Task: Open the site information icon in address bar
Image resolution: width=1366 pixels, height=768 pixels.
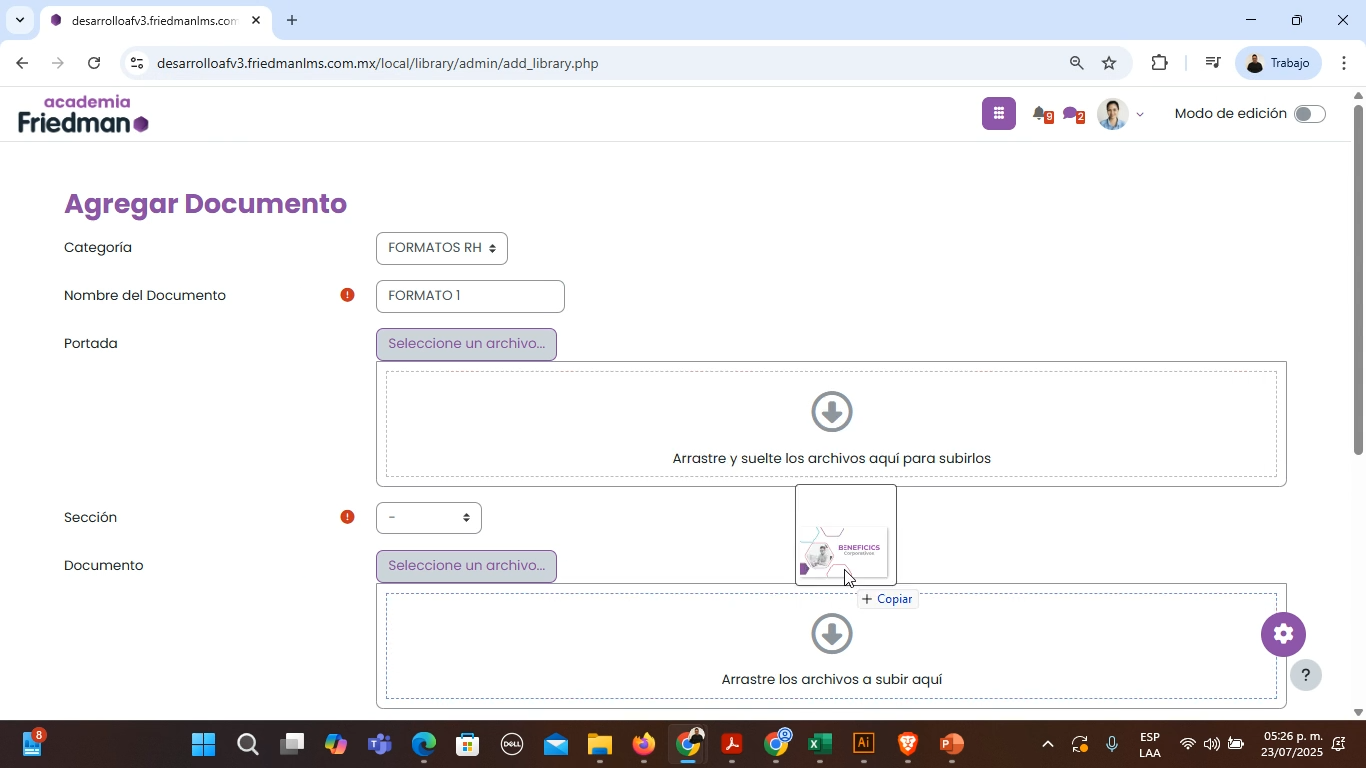Action: 137,63
